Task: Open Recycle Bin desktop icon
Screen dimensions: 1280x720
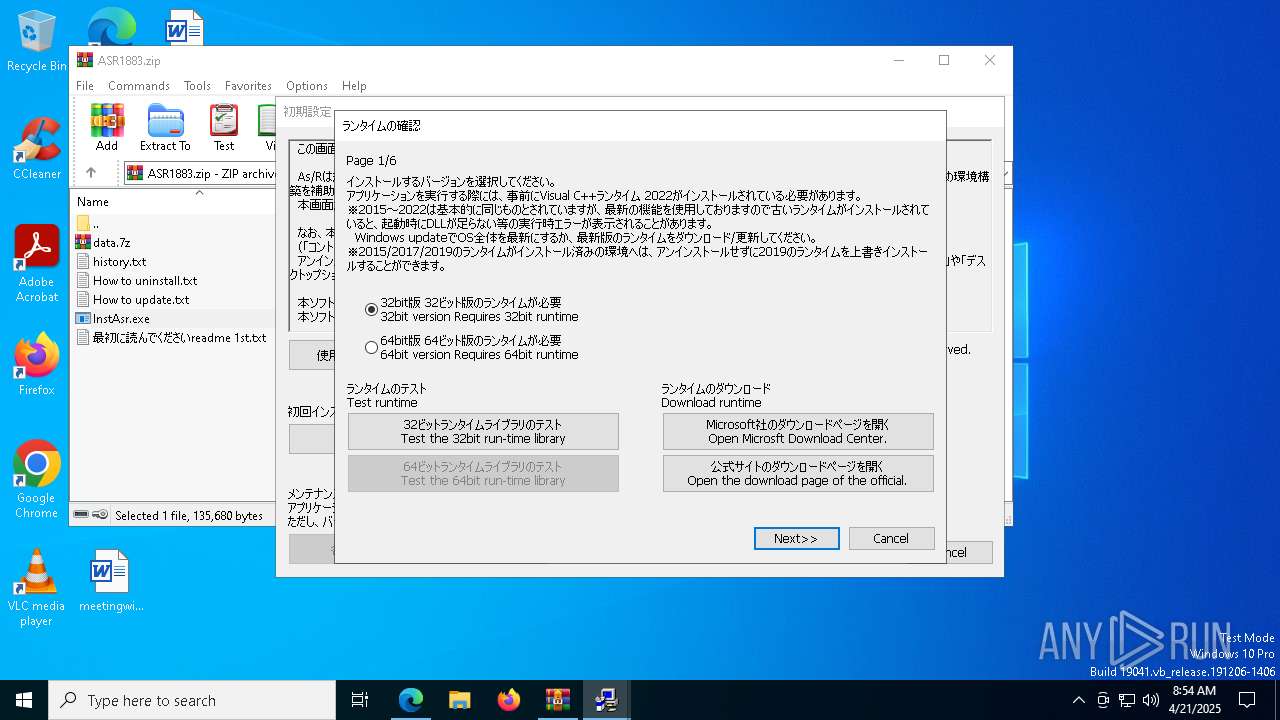Action: [x=36, y=42]
